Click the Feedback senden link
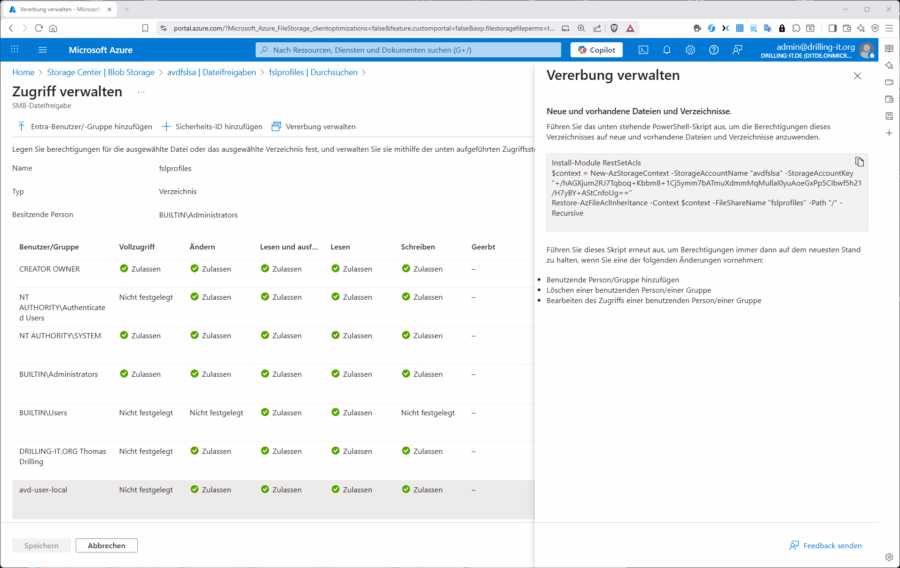Screen dimensions: 900x568 pyautogui.click(x=825, y=545)
